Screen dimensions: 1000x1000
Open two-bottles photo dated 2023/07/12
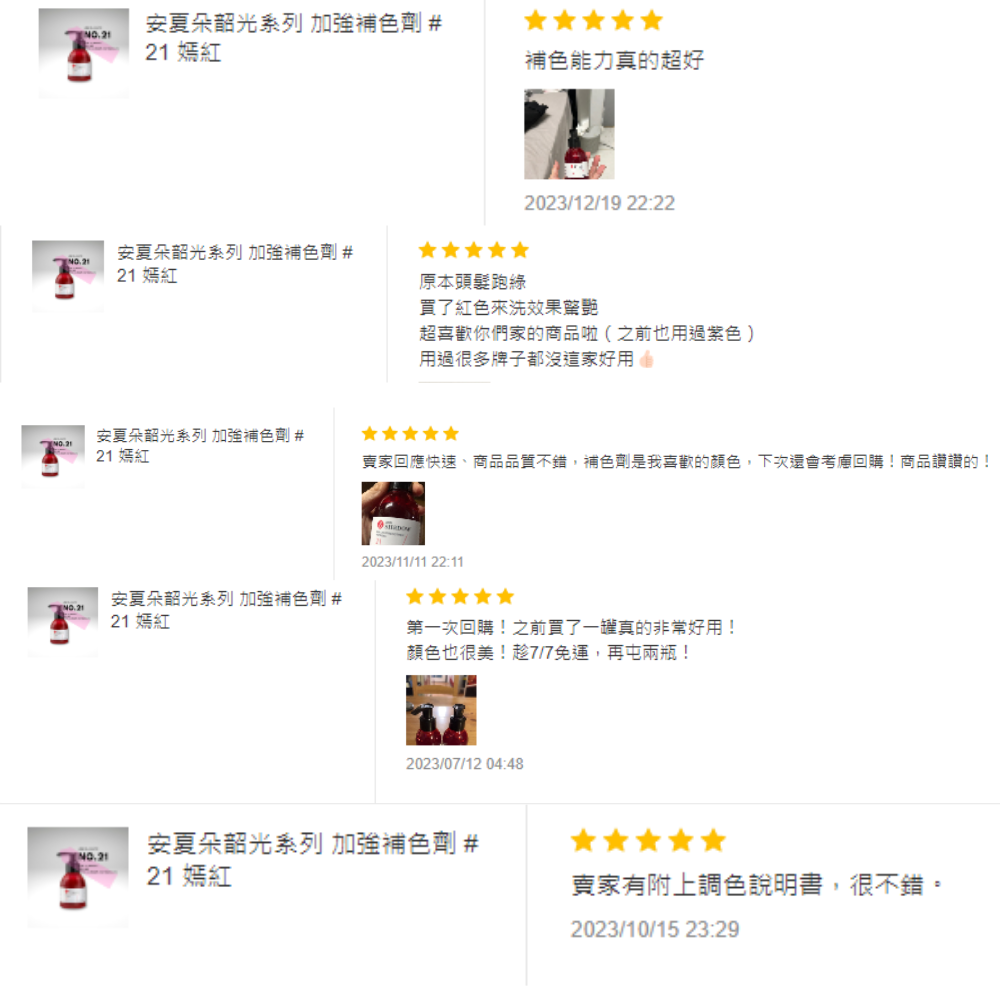[x=441, y=710]
